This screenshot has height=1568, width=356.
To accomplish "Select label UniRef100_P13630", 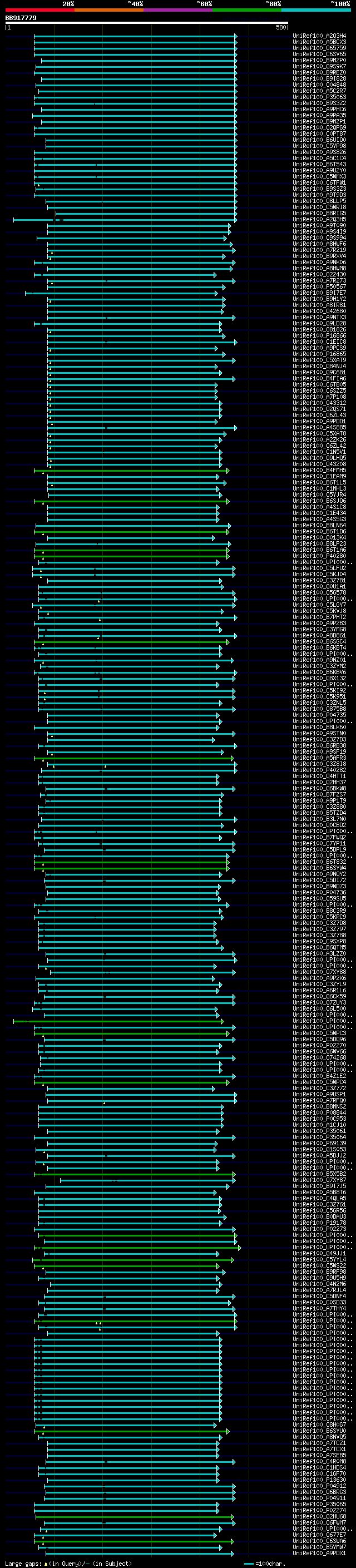I will coord(319,1479).
